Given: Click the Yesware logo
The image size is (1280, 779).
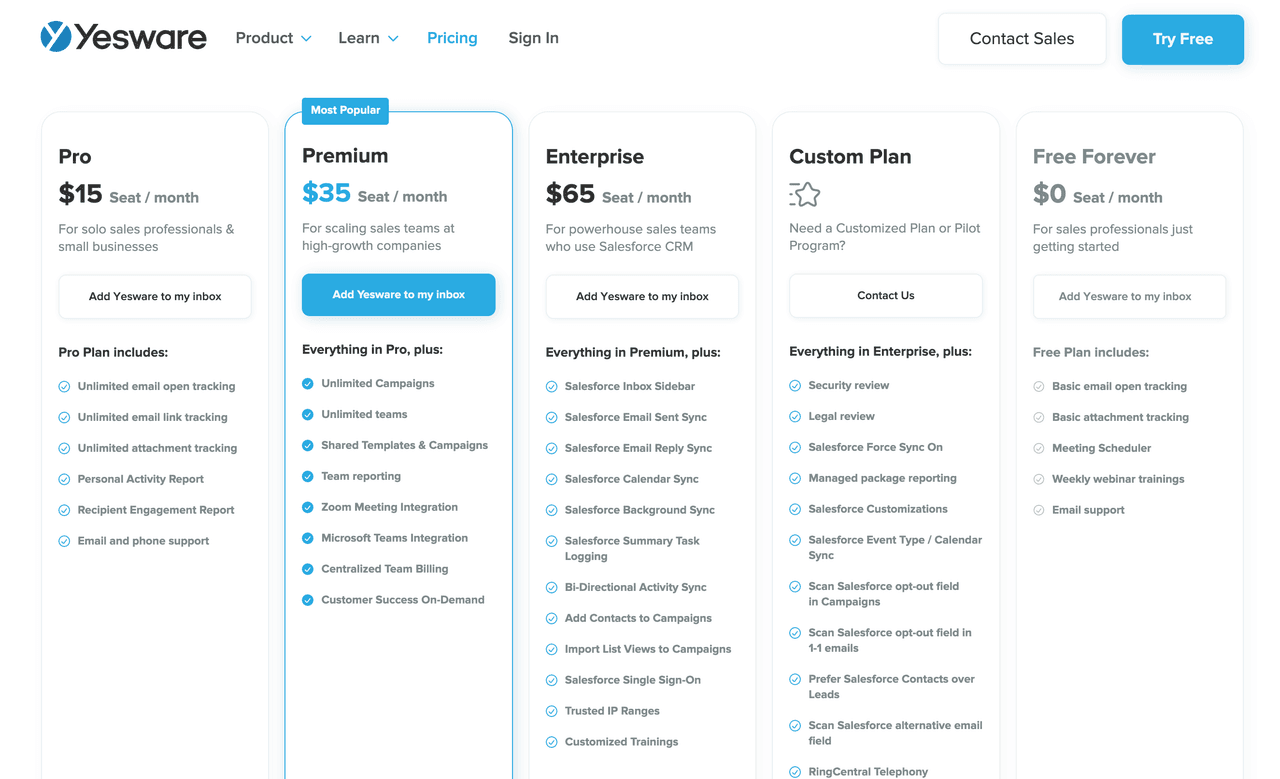Looking at the screenshot, I should 123,37.
